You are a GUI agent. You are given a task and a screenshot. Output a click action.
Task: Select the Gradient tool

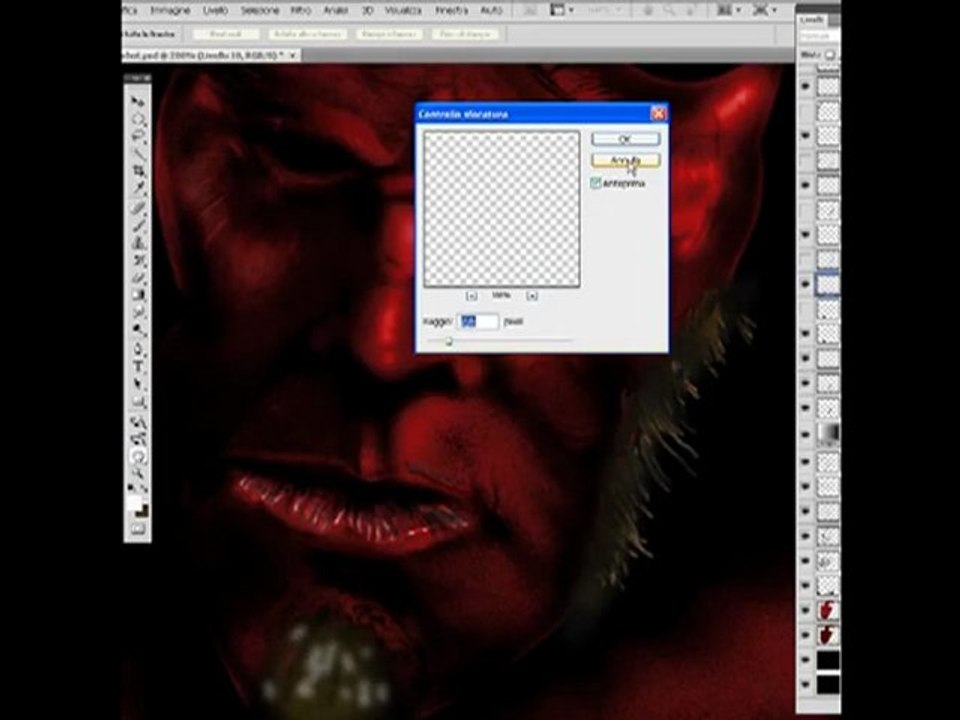tap(138, 296)
